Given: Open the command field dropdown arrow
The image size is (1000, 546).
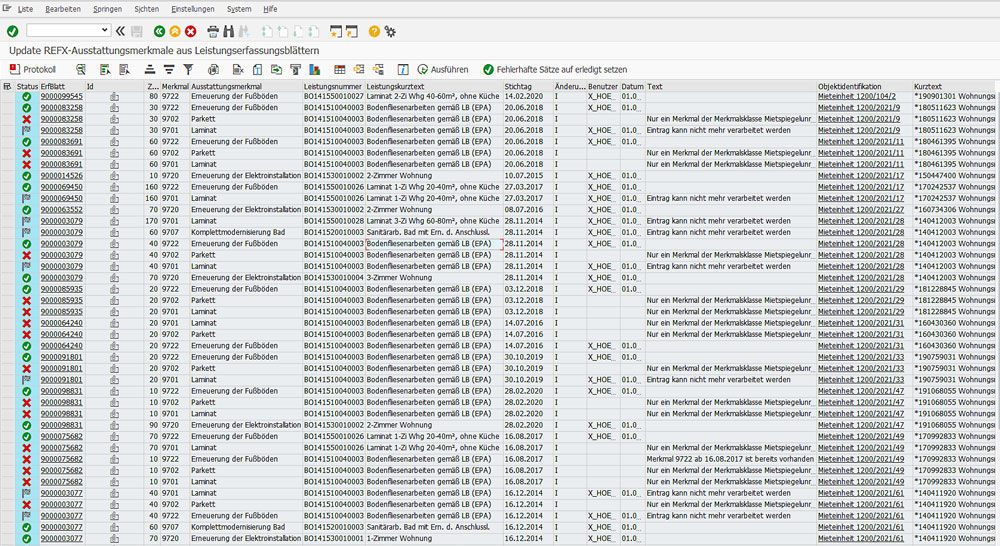Looking at the screenshot, I should 105,32.
